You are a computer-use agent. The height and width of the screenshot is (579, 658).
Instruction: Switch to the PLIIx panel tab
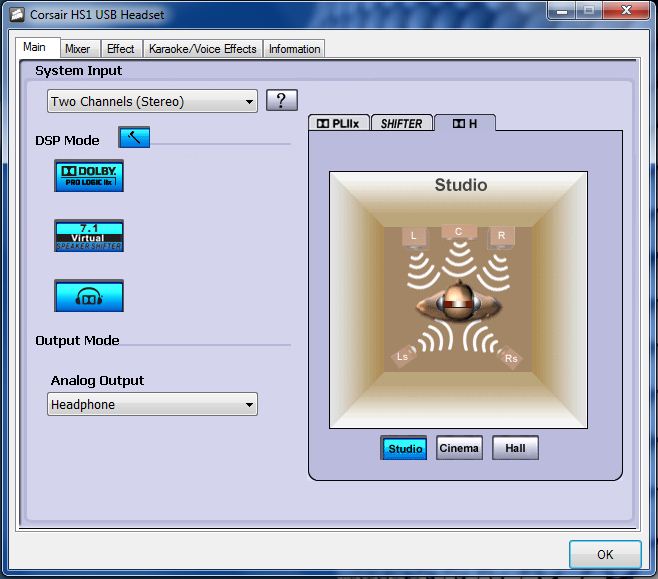[x=339, y=123]
